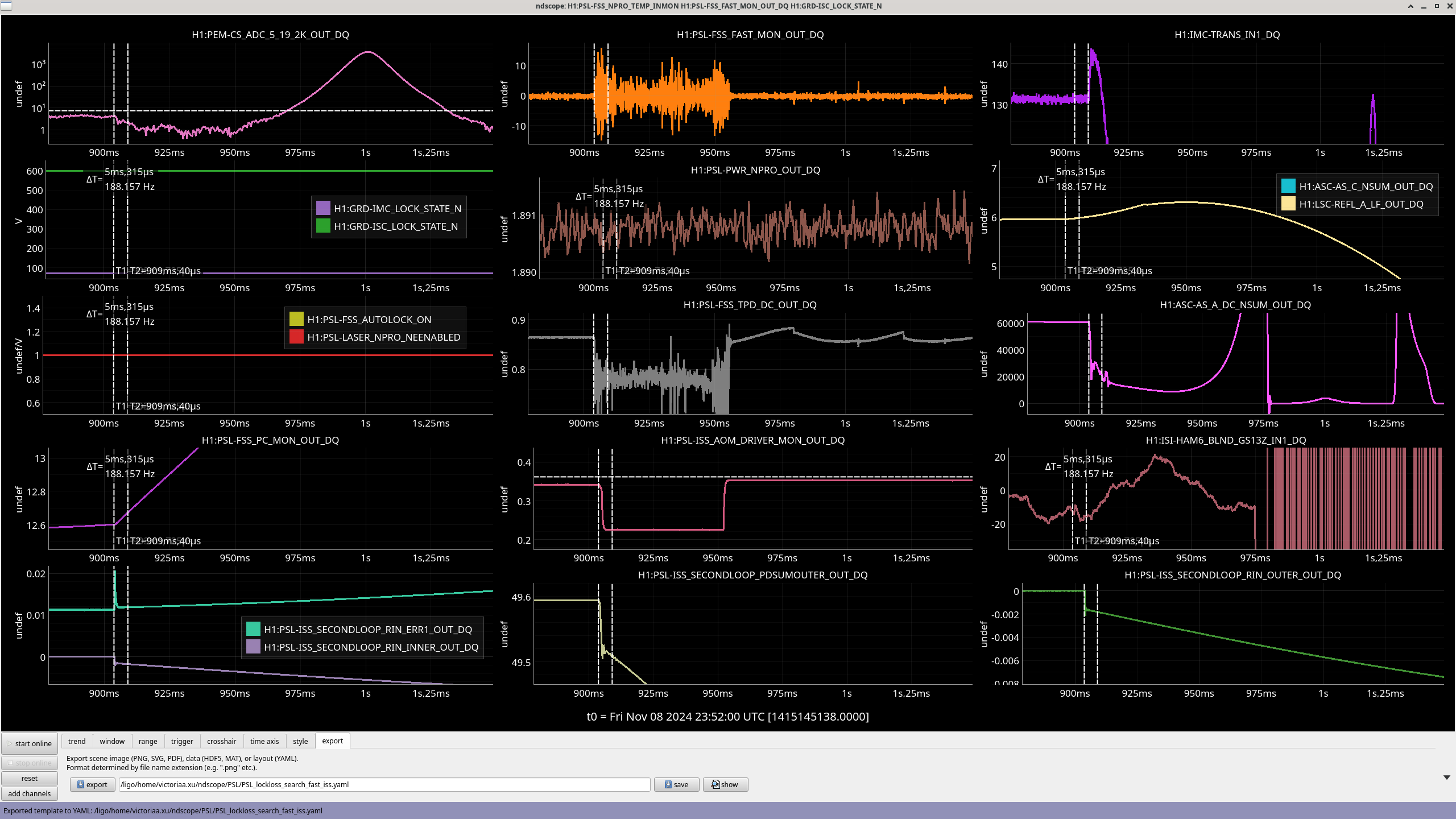Click the reset button
The image size is (1456, 819).
pyautogui.click(x=30, y=778)
